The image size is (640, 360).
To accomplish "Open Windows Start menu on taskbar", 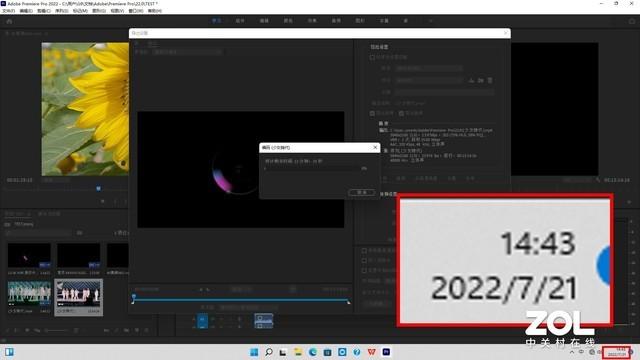I will (254, 352).
